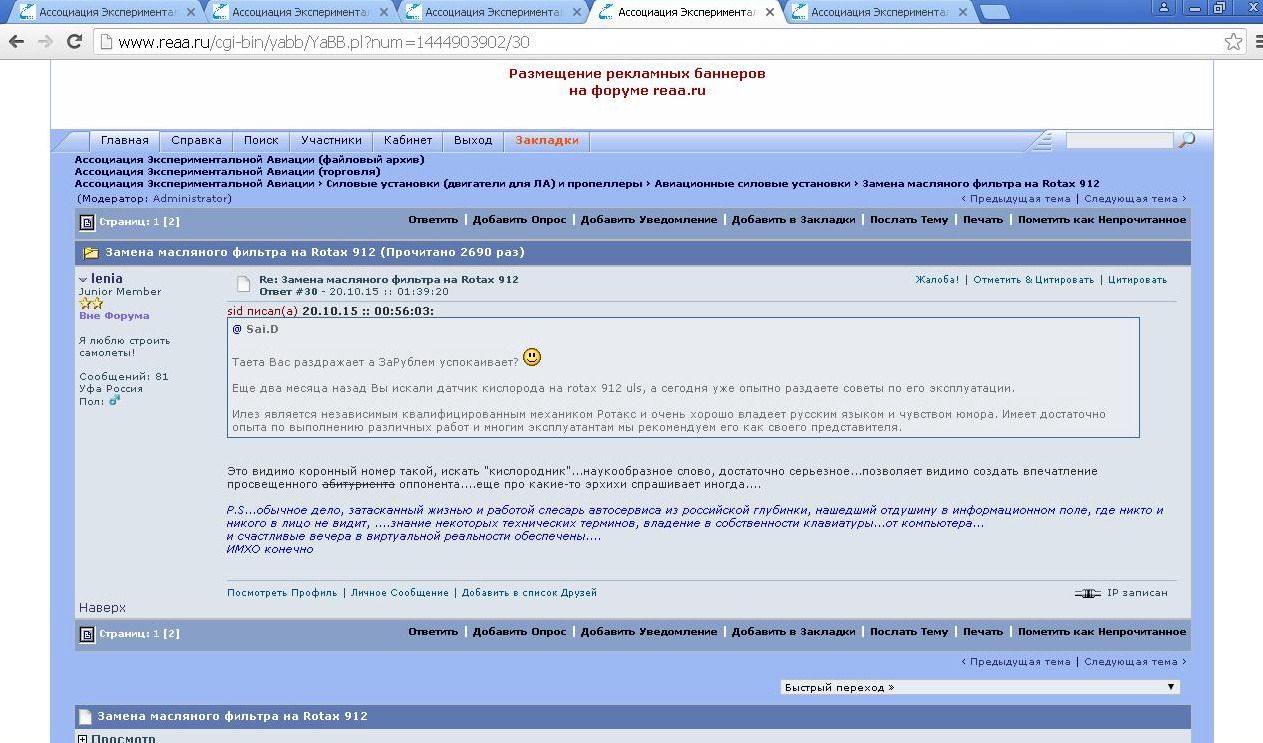This screenshot has height=743, width=1263.
Task: Open Посмотреть Профиль link
Action: 282,593
